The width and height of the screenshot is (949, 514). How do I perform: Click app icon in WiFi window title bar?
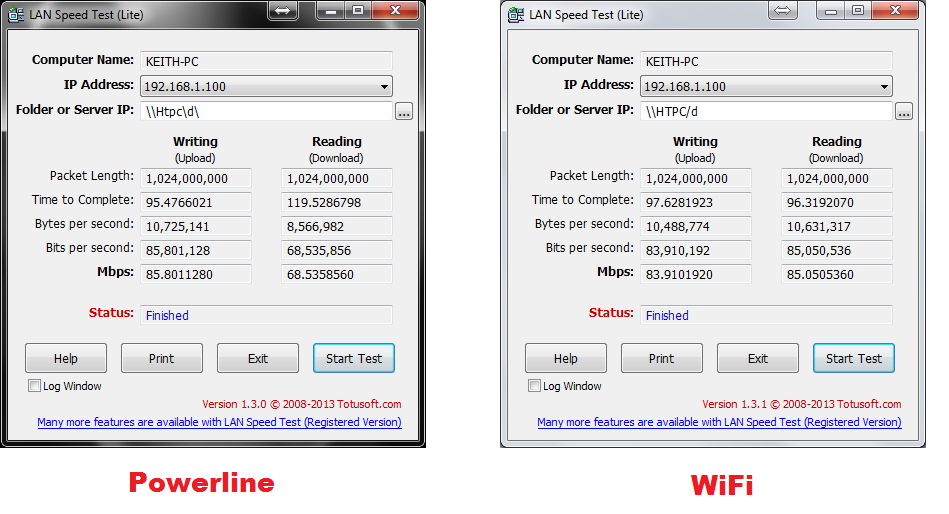(x=516, y=15)
